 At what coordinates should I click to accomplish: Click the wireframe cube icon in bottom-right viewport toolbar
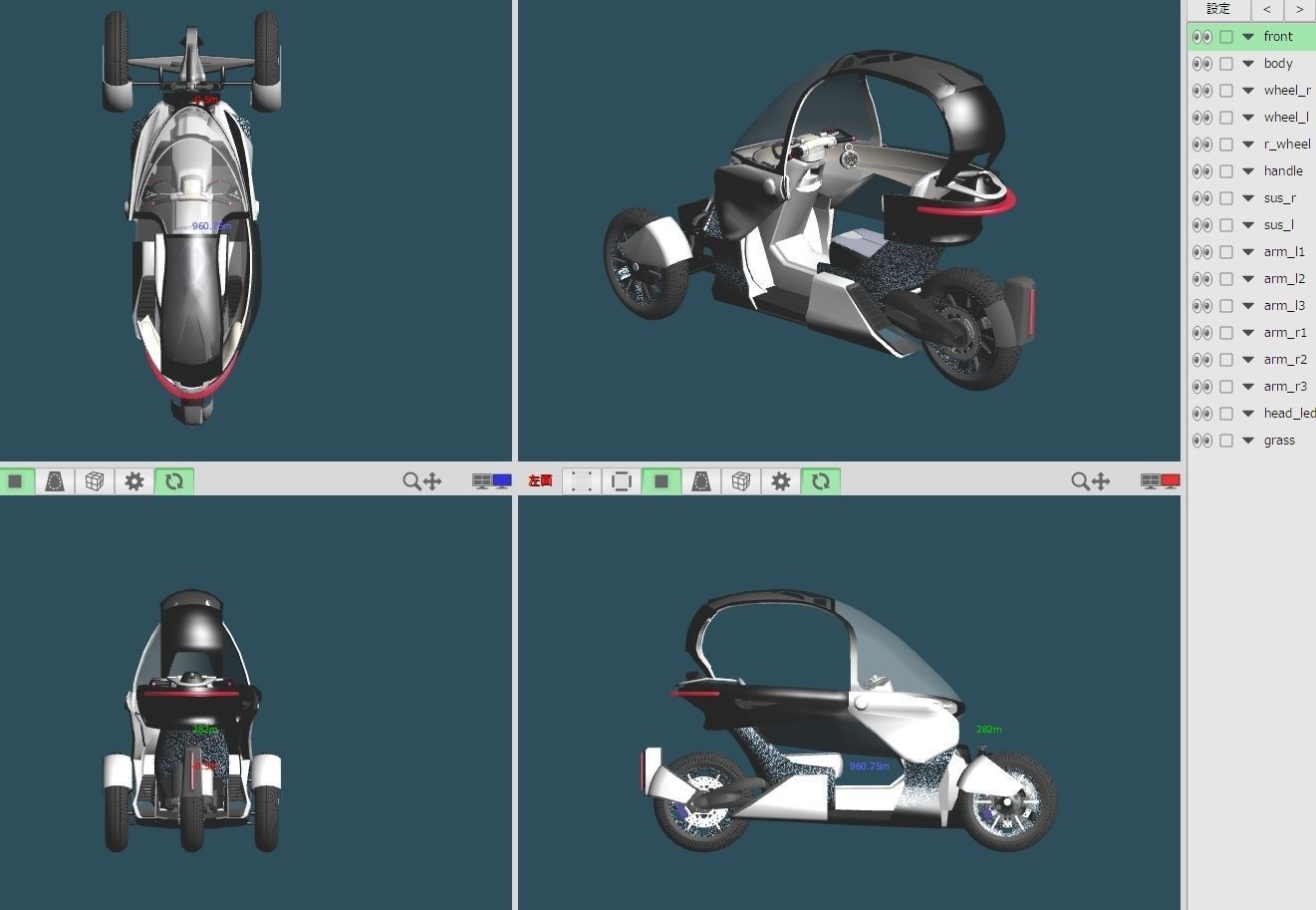point(741,481)
